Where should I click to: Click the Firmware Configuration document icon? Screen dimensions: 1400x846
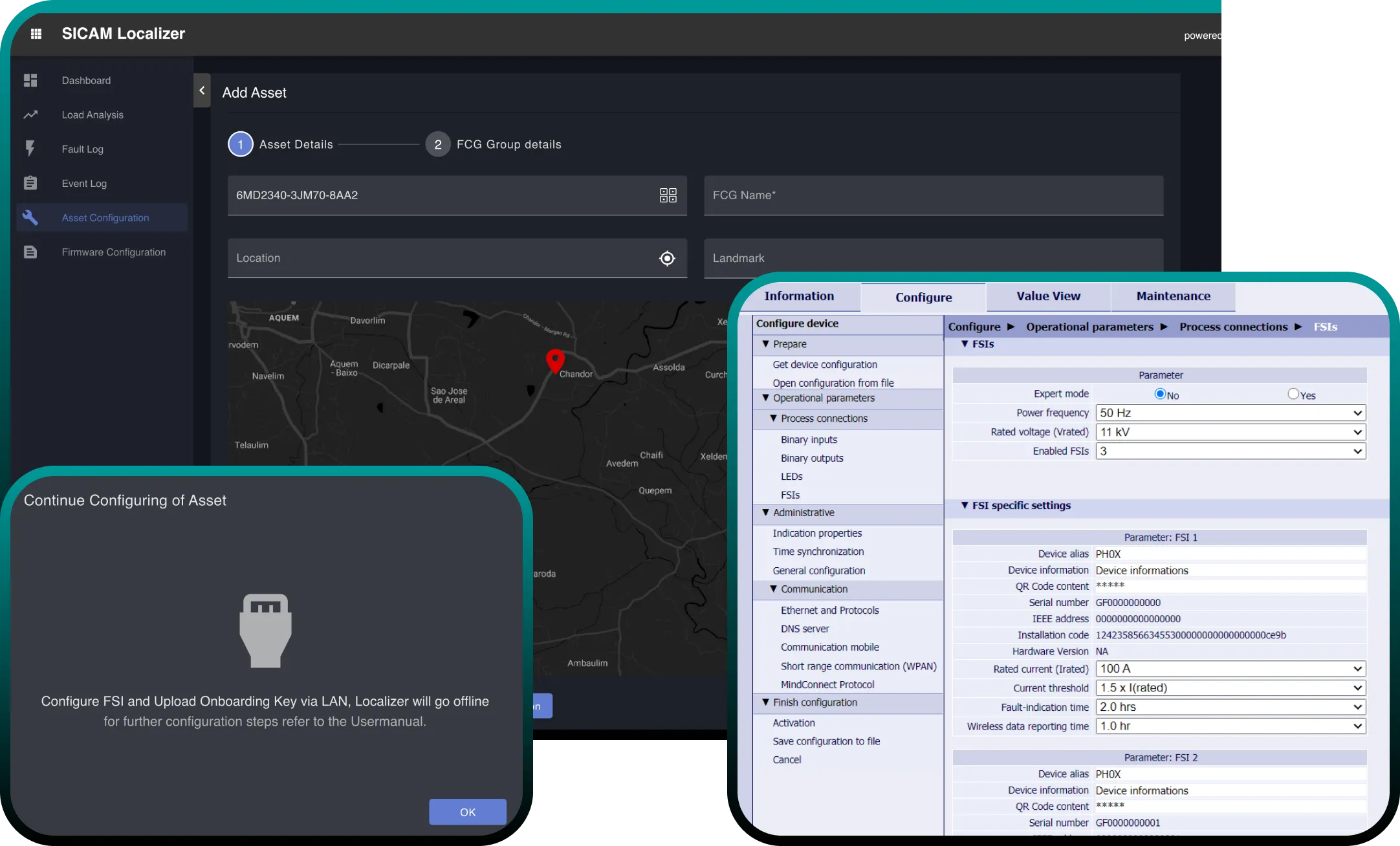(30, 252)
